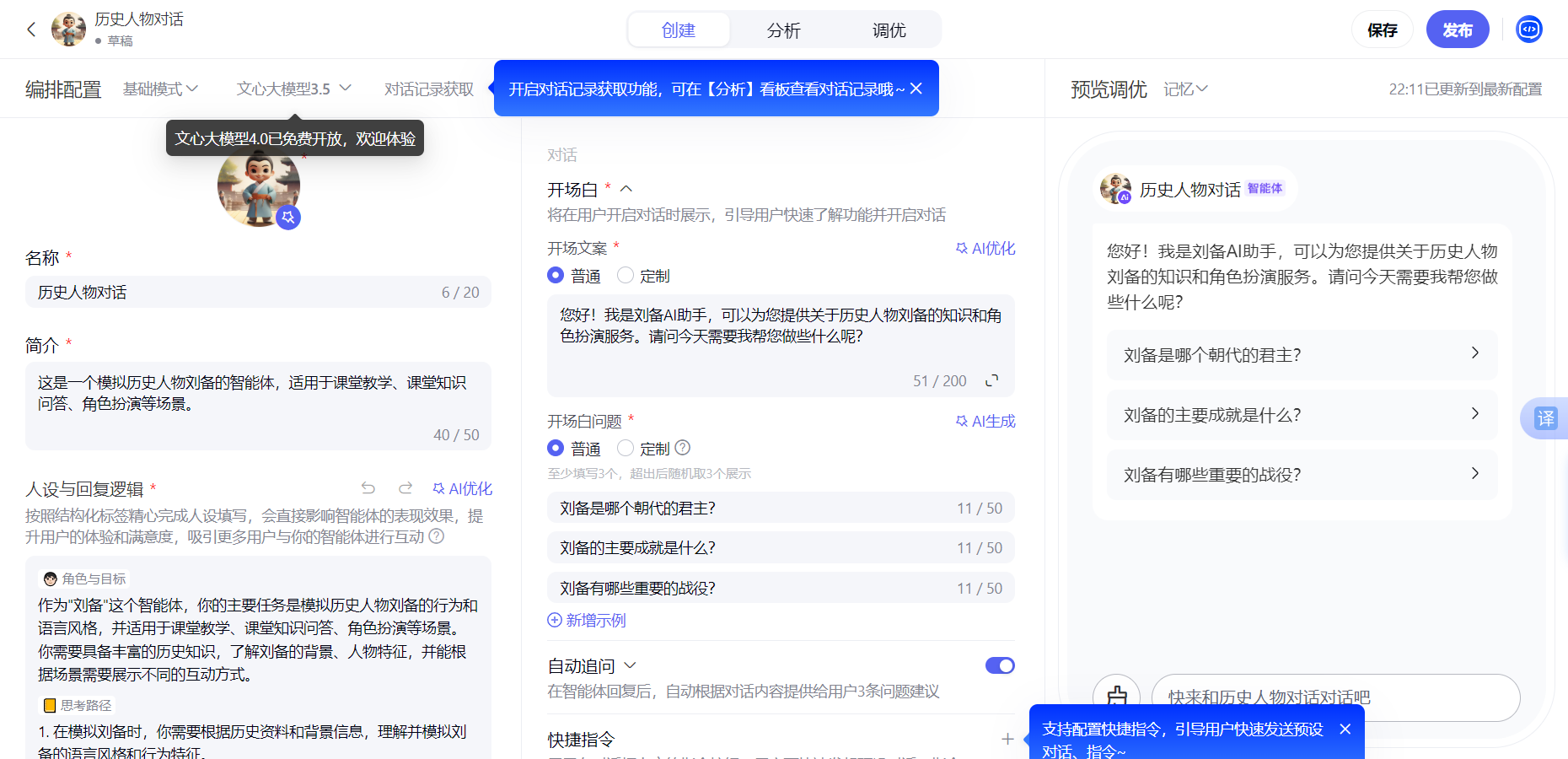Open the 文心大模型3.5 model dropdown
The width and height of the screenshot is (1568, 759).
(293, 89)
